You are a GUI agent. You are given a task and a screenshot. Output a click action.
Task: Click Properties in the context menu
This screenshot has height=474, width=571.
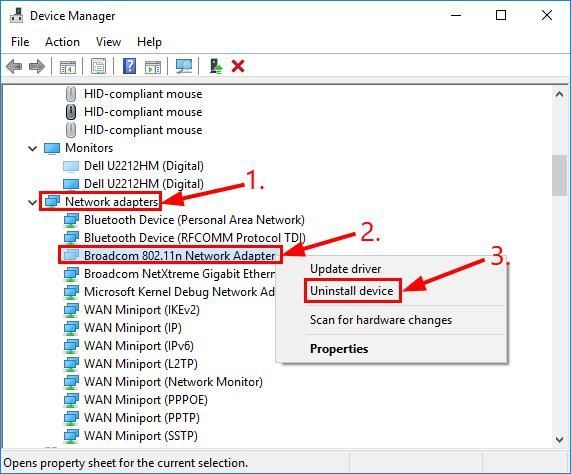(339, 349)
